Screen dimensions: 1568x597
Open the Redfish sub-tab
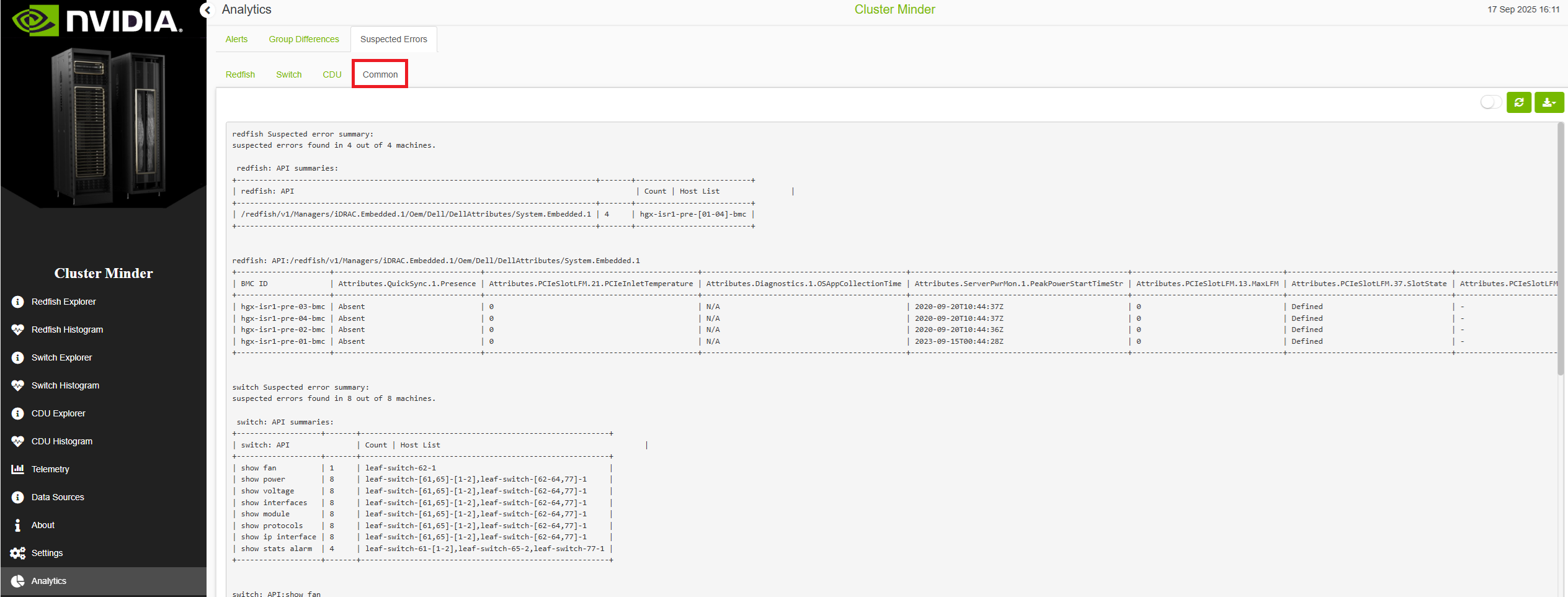(240, 74)
